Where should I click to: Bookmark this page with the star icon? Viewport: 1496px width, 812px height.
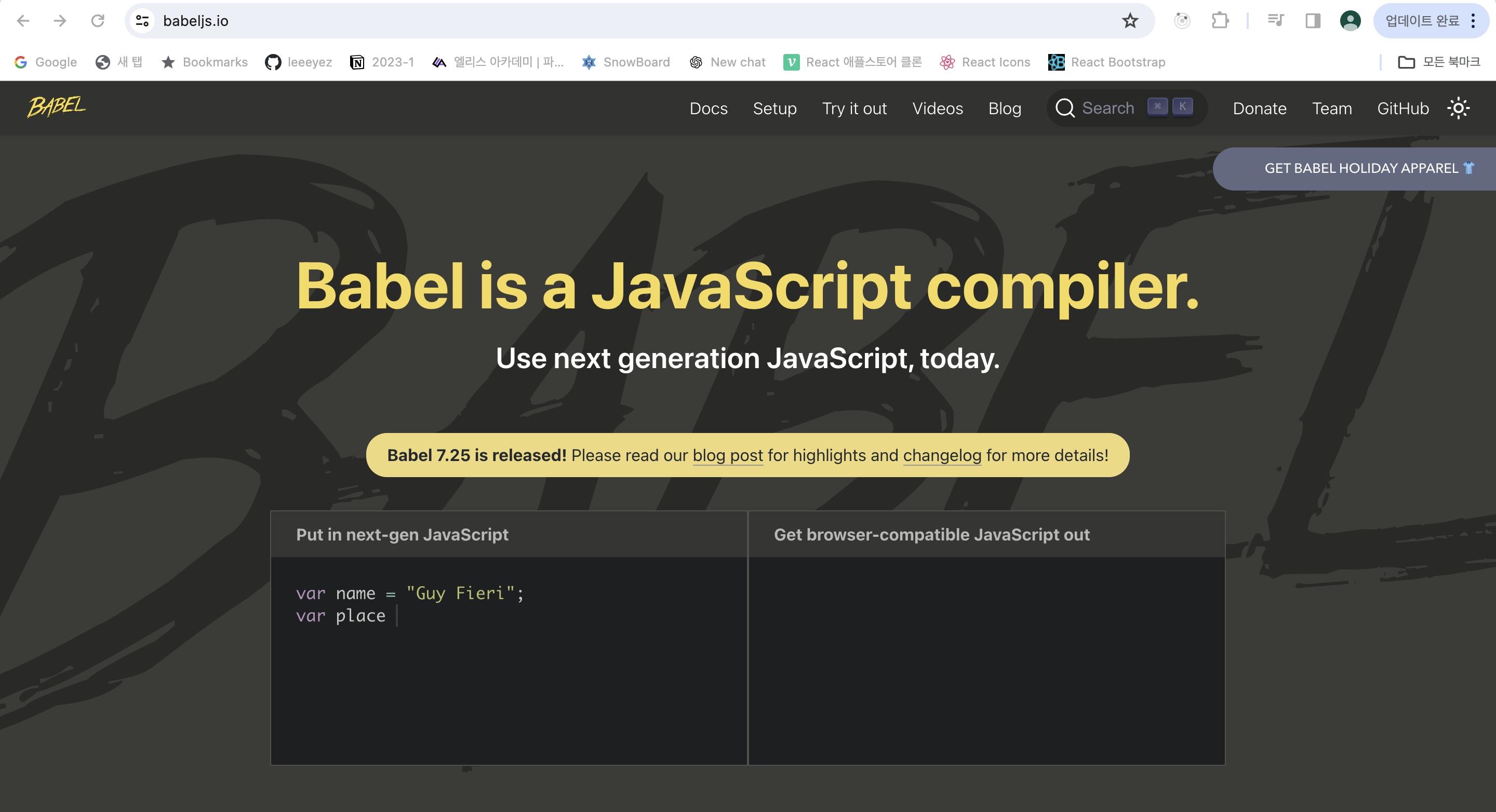click(1130, 21)
